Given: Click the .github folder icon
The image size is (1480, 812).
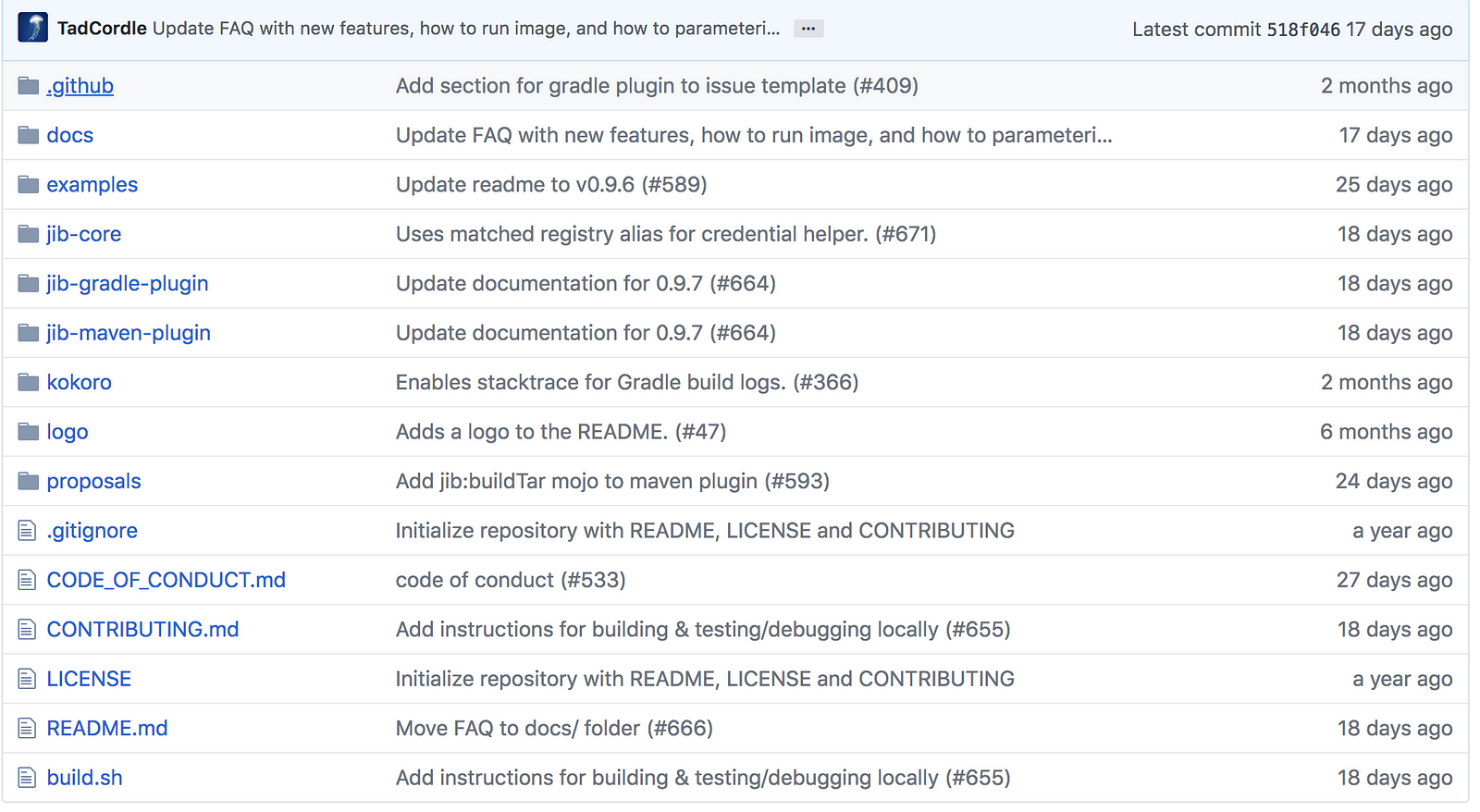Looking at the screenshot, I should (29, 86).
